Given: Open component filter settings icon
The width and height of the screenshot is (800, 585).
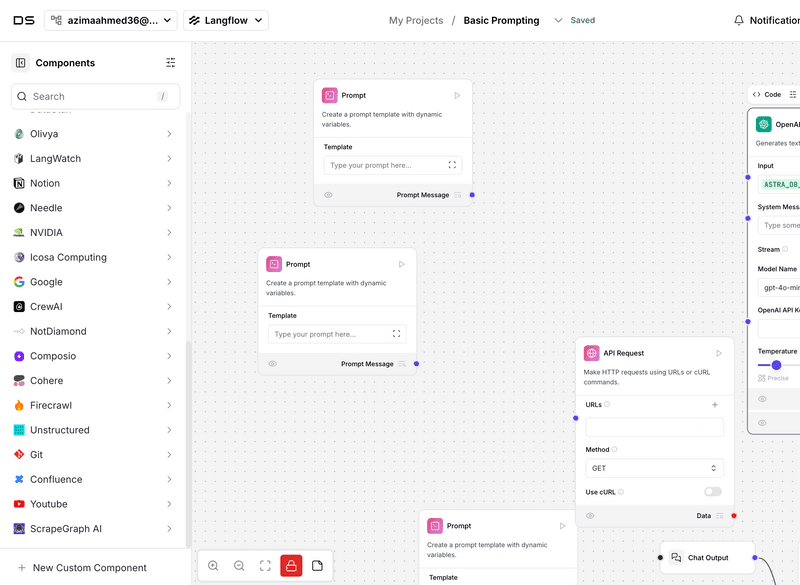Looking at the screenshot, I should [x=170, y=63].
